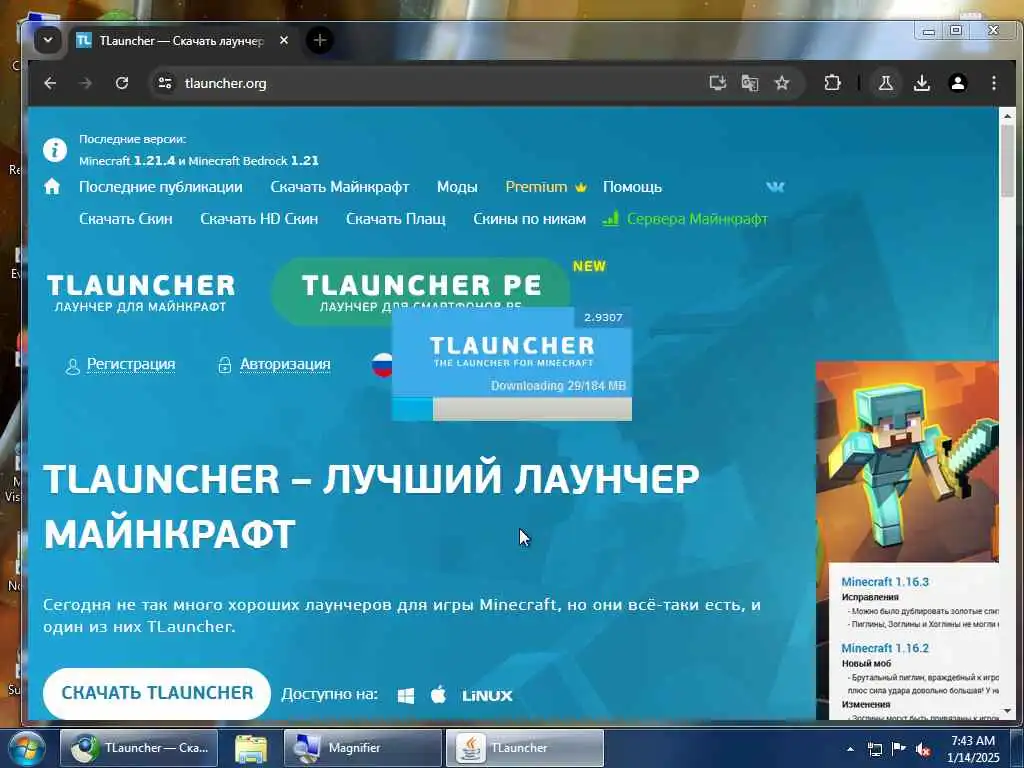Click the install app icon in address bar

coord(718,83)
